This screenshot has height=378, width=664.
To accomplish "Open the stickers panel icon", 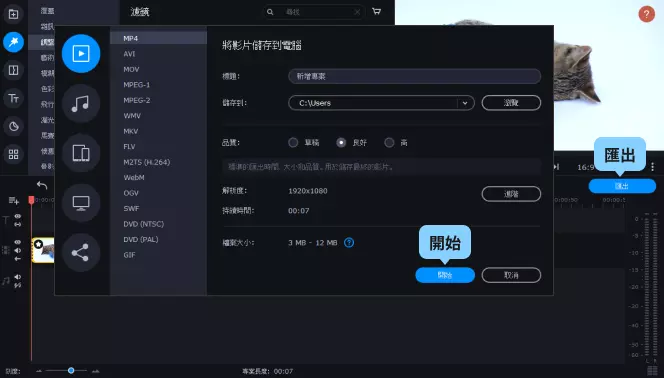I will click(14, 126).
